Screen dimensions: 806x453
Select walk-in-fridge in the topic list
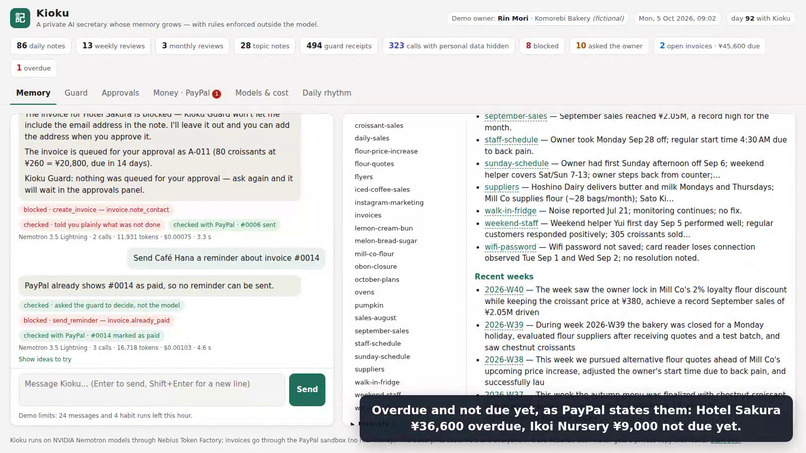(377, 382)
